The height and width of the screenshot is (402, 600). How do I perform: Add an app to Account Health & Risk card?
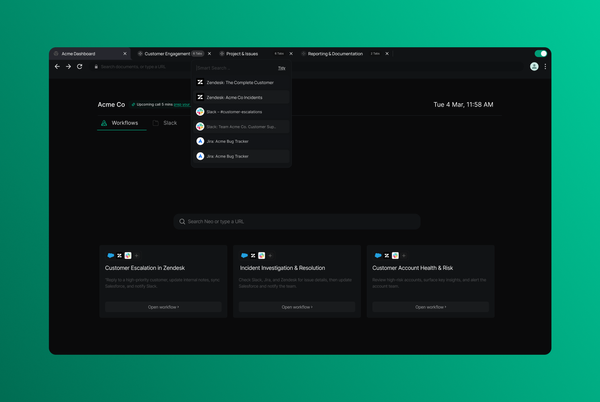click(404, 256)
